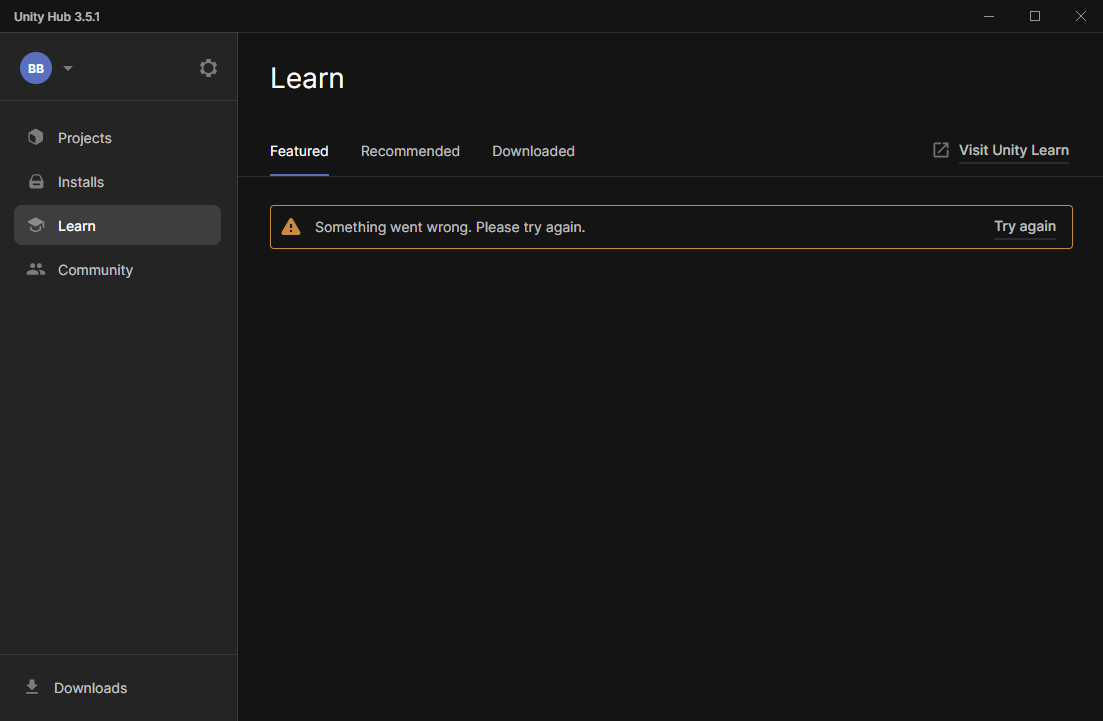Click the BB account avatar
The image size is (1103, 721).
coord(36,68)
